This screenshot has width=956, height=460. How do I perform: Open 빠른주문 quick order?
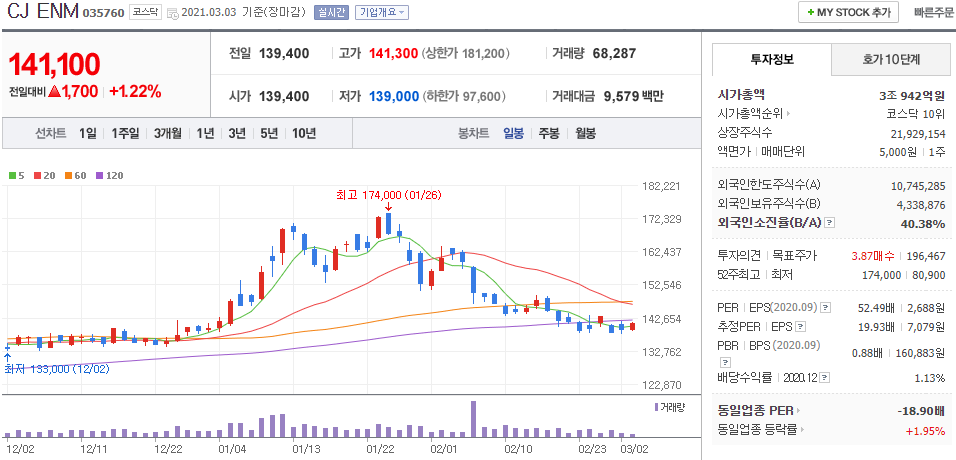click(933, 12)
